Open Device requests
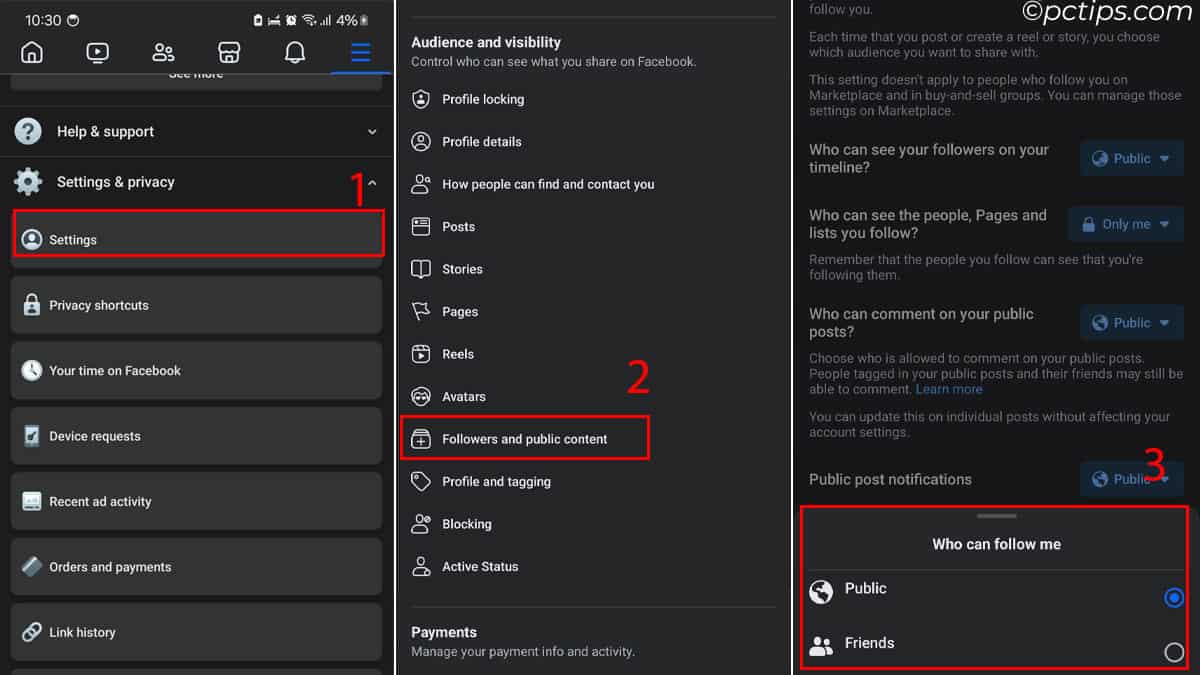1200x675 pixels. point(197,436)
